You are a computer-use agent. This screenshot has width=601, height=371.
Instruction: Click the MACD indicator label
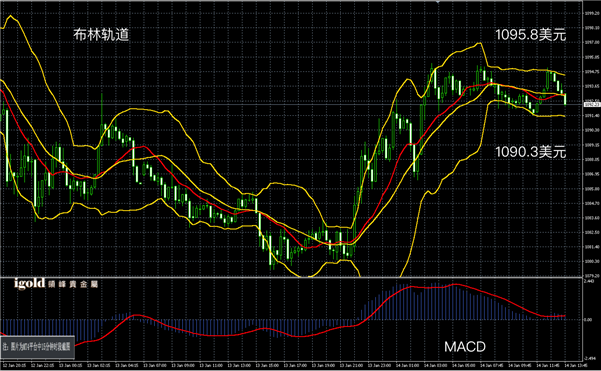point(465,347)
